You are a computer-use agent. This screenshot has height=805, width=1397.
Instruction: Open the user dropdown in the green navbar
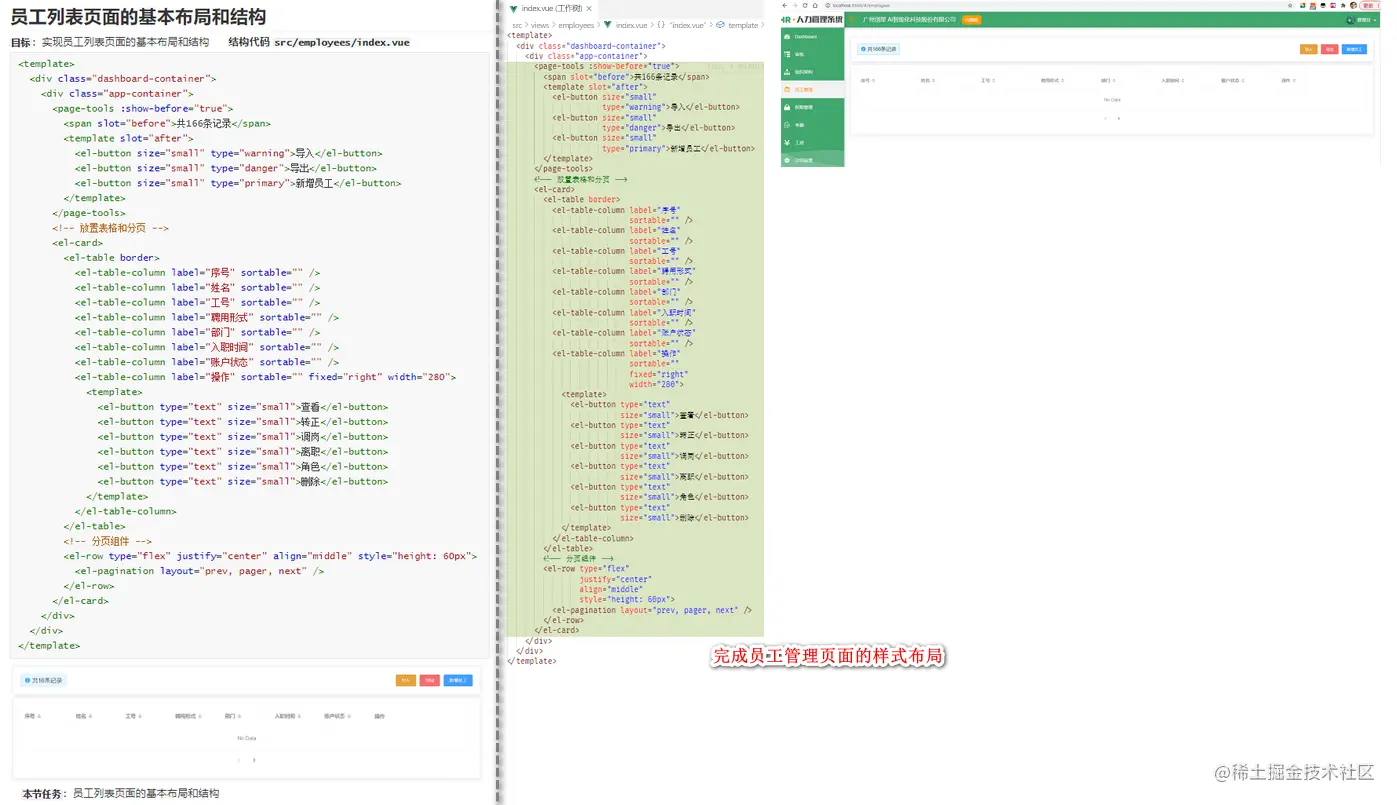click(1362, 20)
